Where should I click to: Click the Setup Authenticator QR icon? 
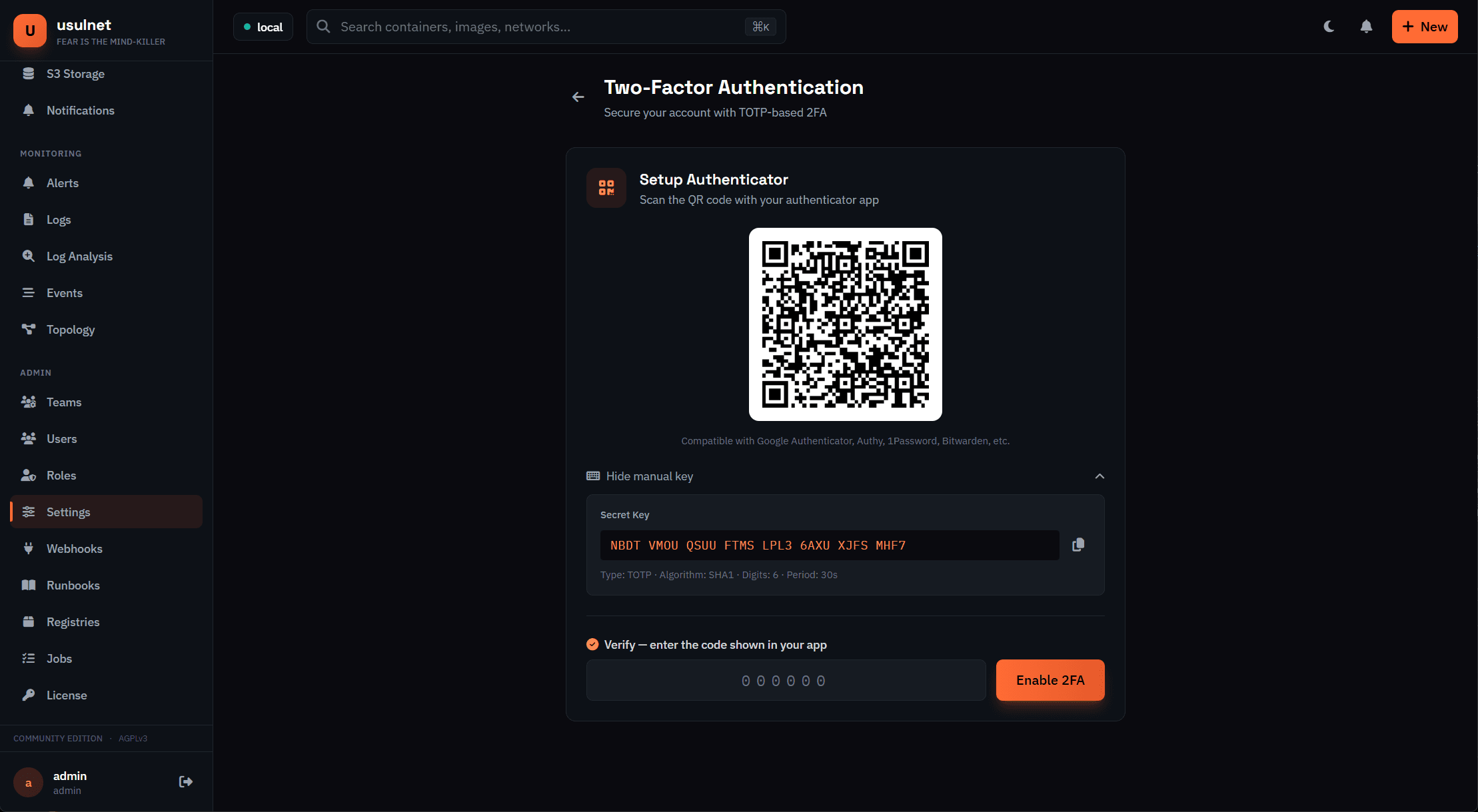(x=606, y=188)
